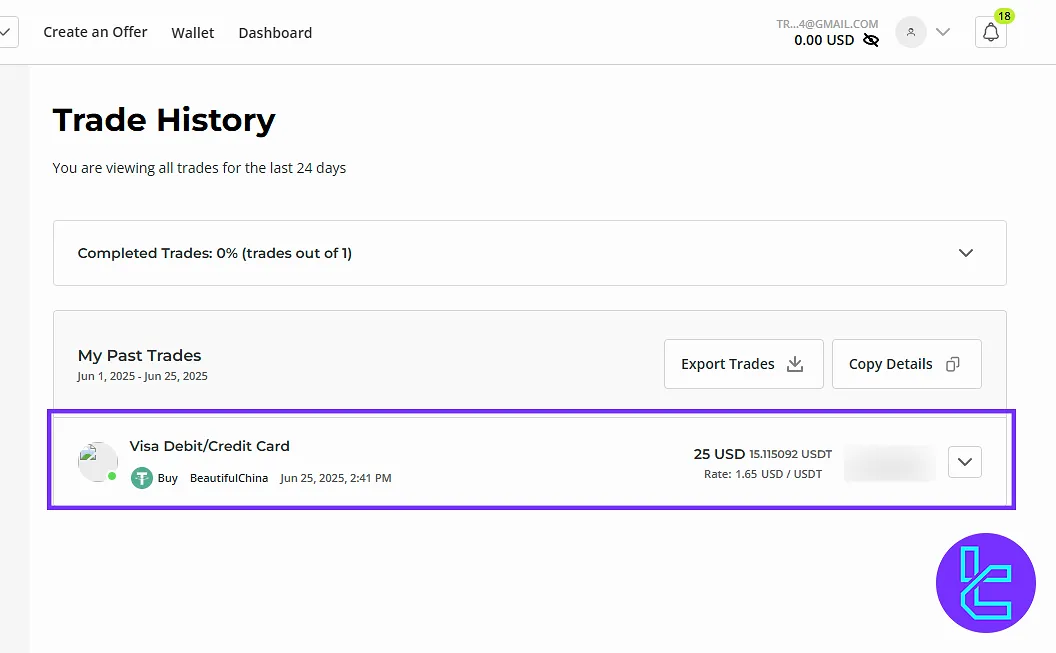Click the TR...4@GMAIL.COM account email
The height and width of the screenshot is (653, 1056).
(827, 24)
